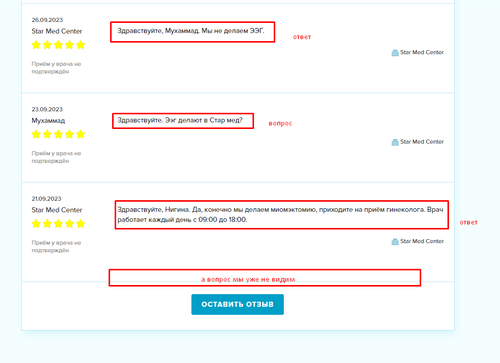Select the date 23.09.2023
The height and width of the screenshot is (363, 500).
point(47,109)
